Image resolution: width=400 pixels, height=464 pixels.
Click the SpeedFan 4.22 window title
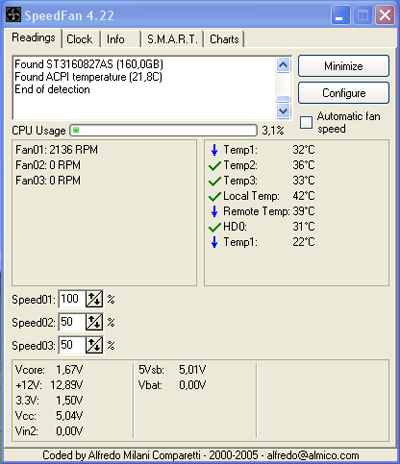pos(69,15)
